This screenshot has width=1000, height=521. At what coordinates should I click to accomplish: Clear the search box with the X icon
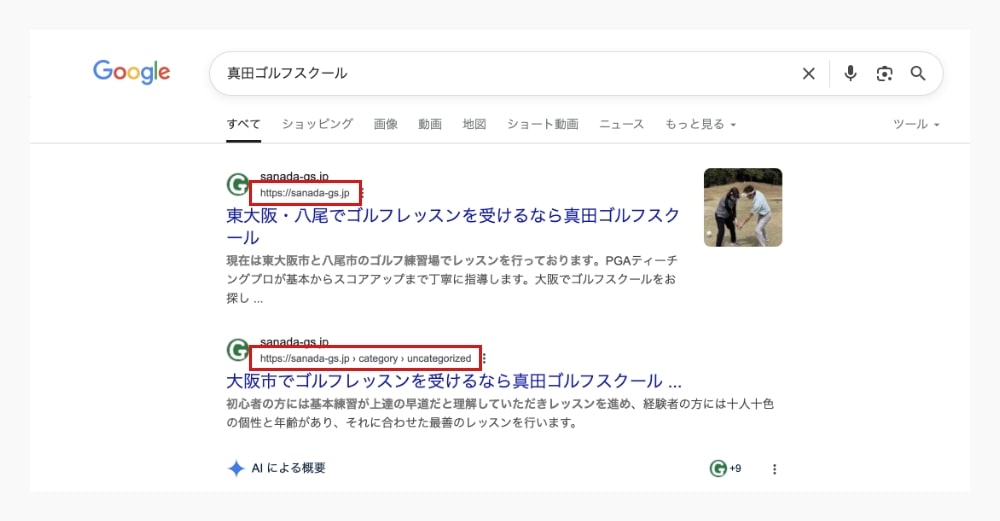point(809,73)
